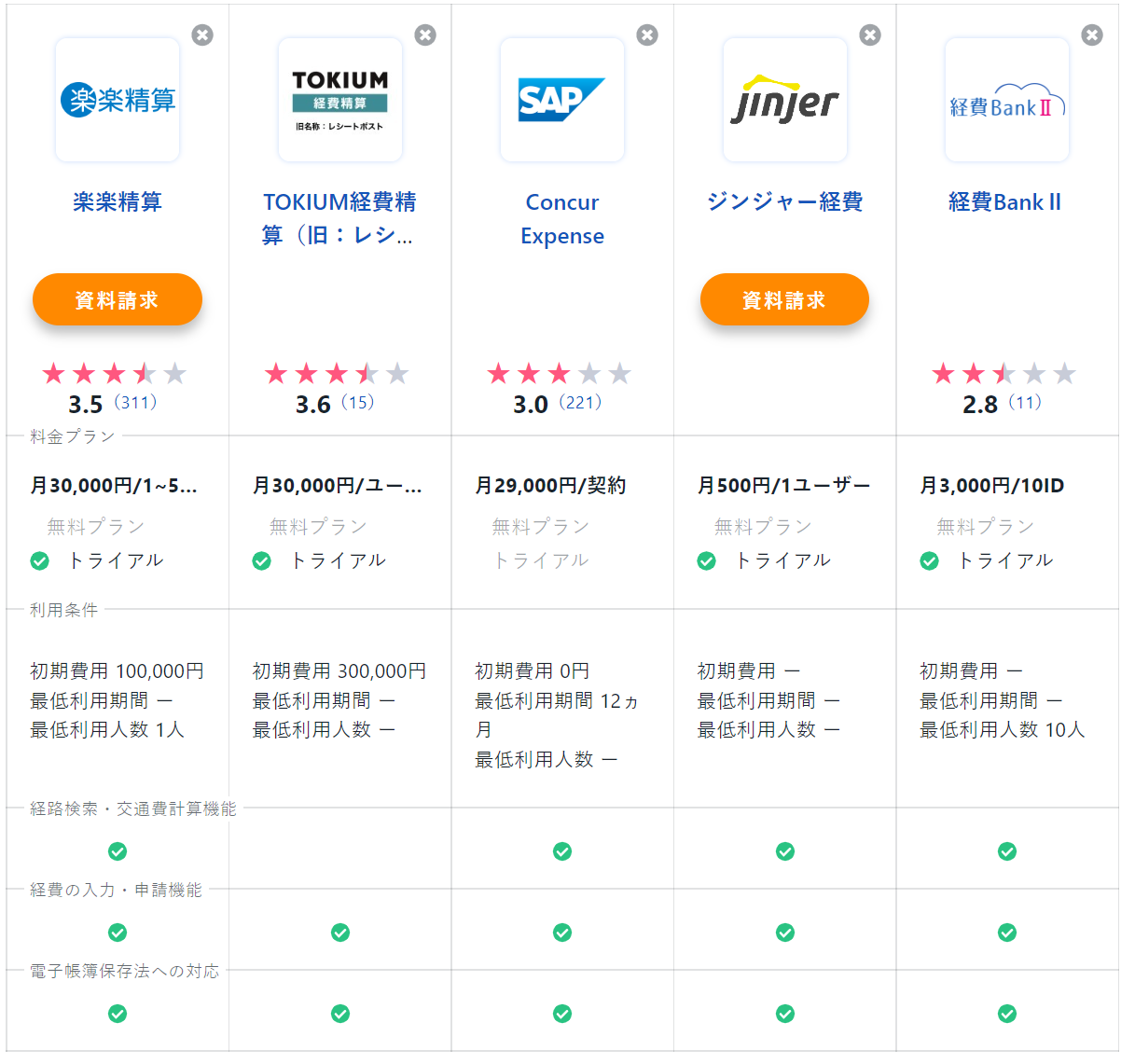Click the 楽楽精算 logo thumbnail
Screen dimensions: 1135x1064
click(x=118, y=100)
